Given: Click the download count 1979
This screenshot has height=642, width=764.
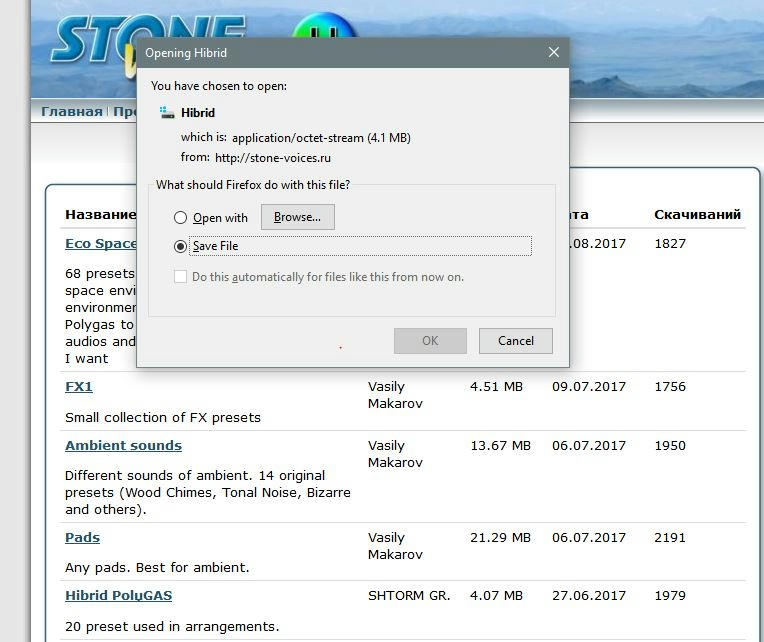Looking at the screenshot, I should point(670,596).
